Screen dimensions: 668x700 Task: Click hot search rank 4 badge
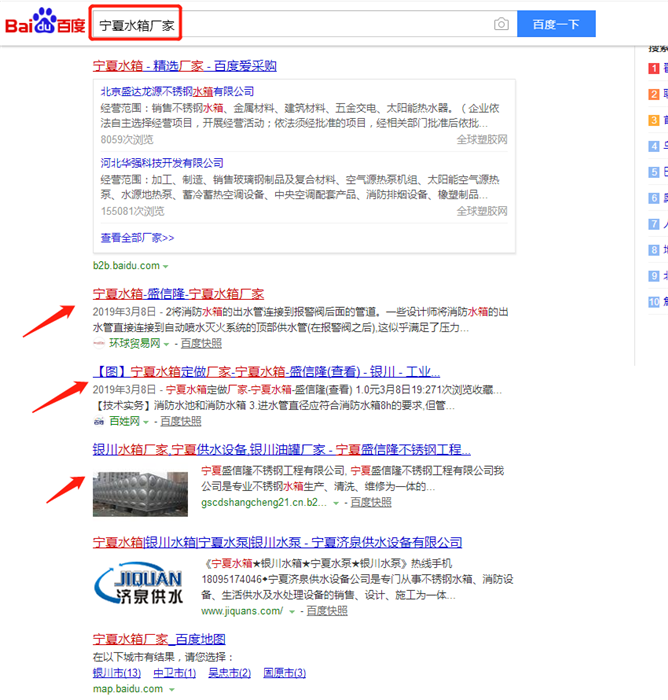pos(654,146)
